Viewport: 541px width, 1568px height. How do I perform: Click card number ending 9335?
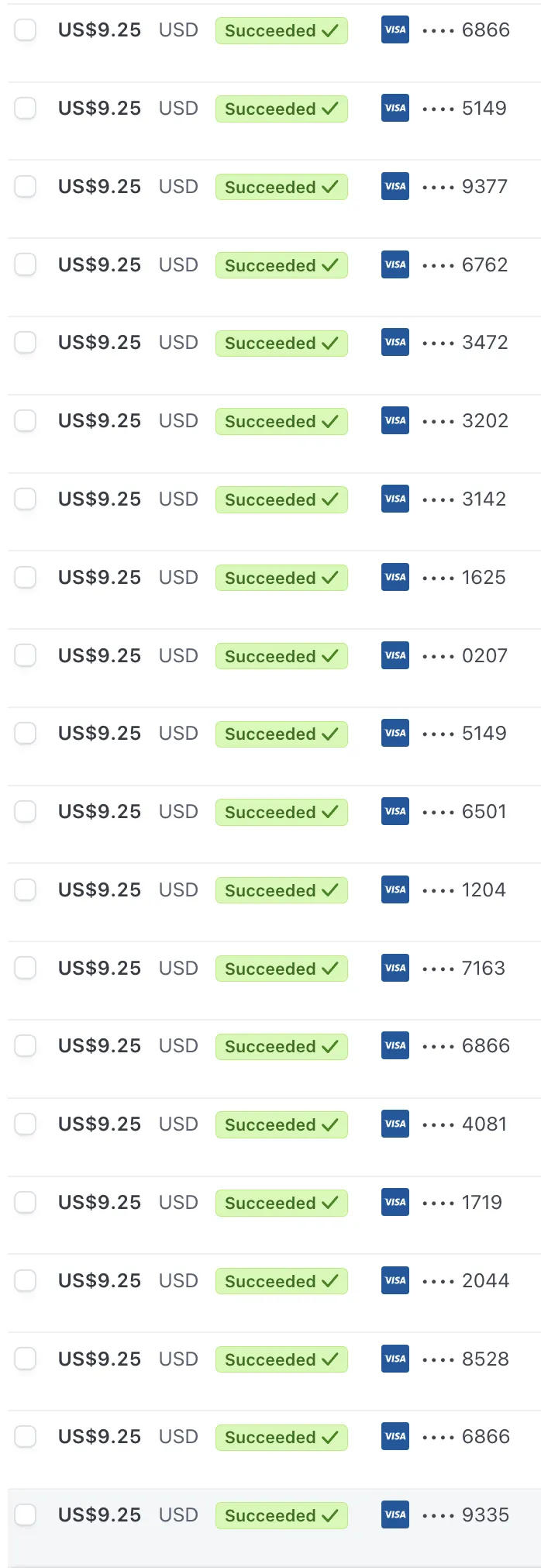[466, 1514]
